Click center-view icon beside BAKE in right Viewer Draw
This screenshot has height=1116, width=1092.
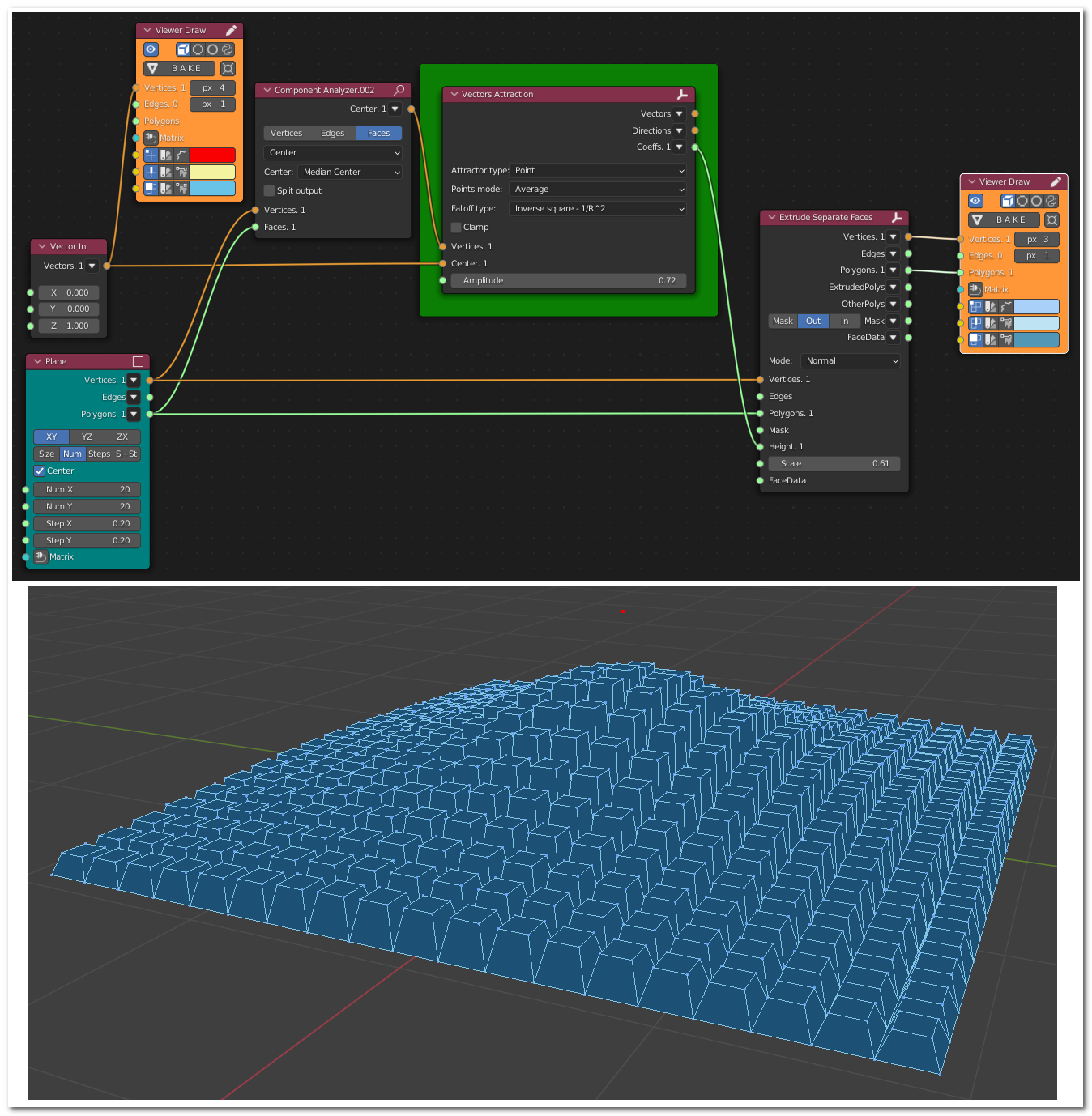1051,220
